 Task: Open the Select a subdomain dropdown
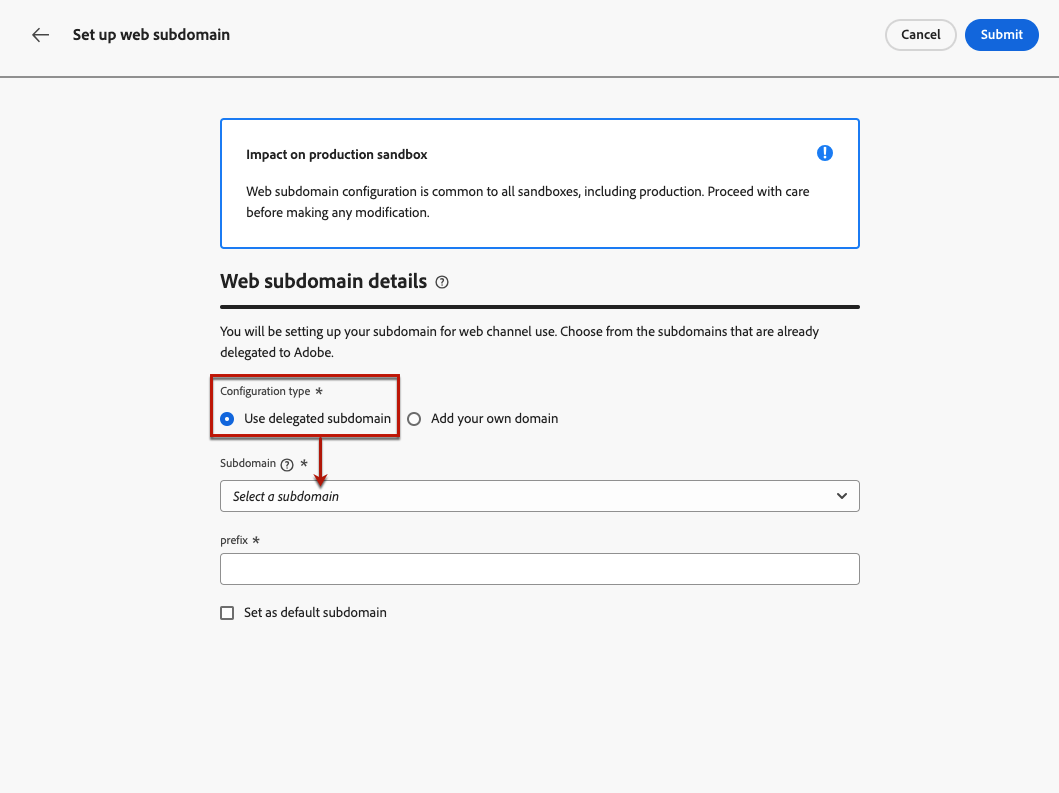tap(520, 496)
